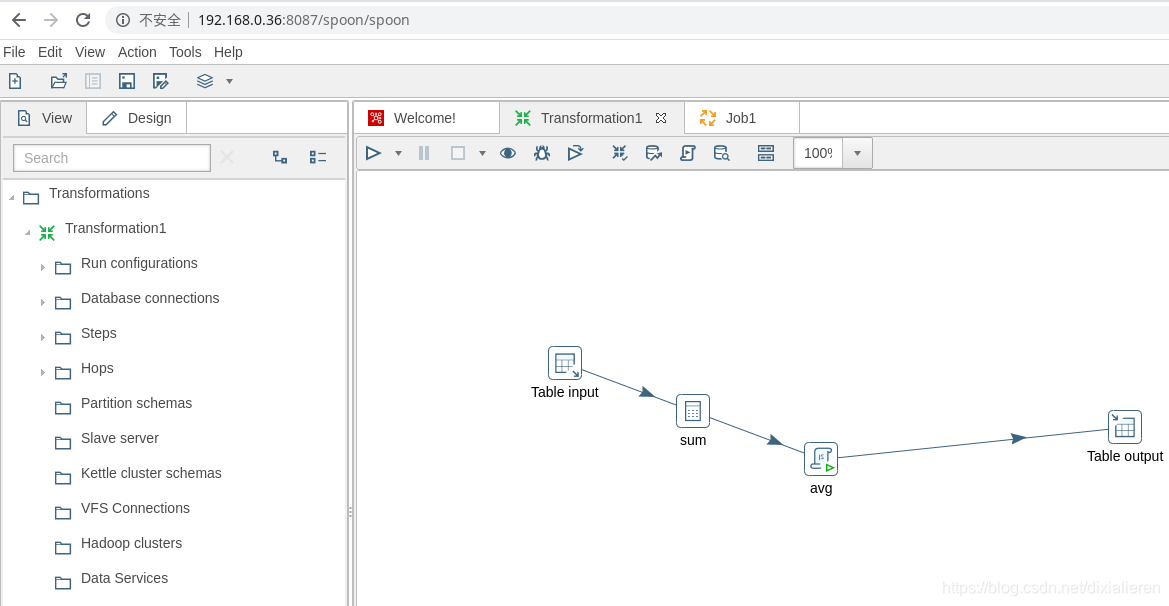1169x606 pixels.
Task: Expand the Run configurations folder
Action: point(42,267)
